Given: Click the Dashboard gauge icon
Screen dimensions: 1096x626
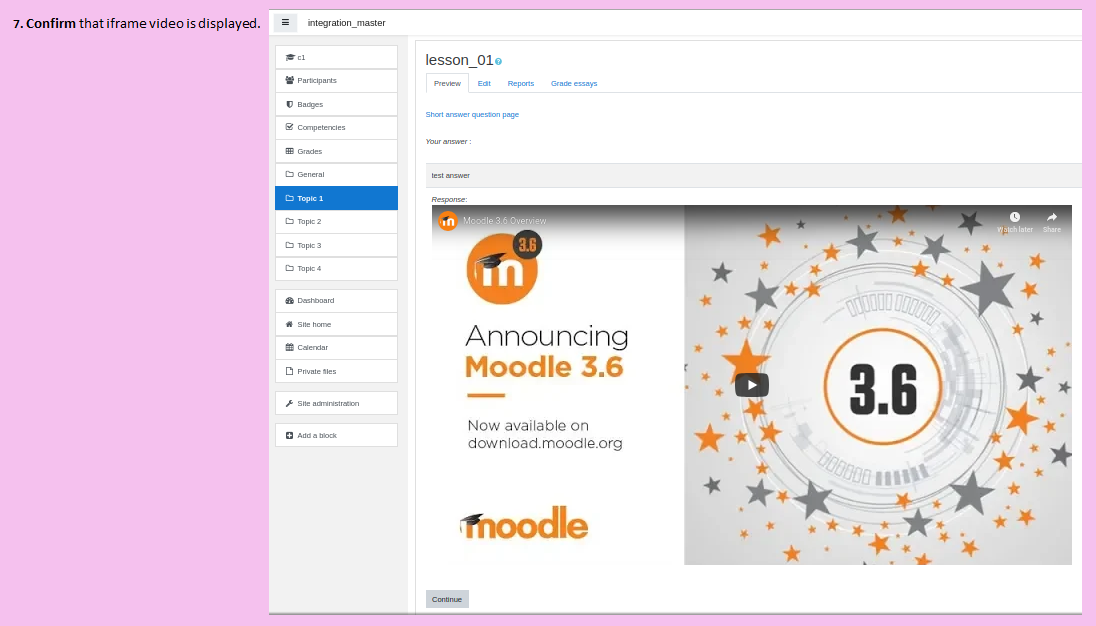Looking at the screenshot, I should click(289, 300).
